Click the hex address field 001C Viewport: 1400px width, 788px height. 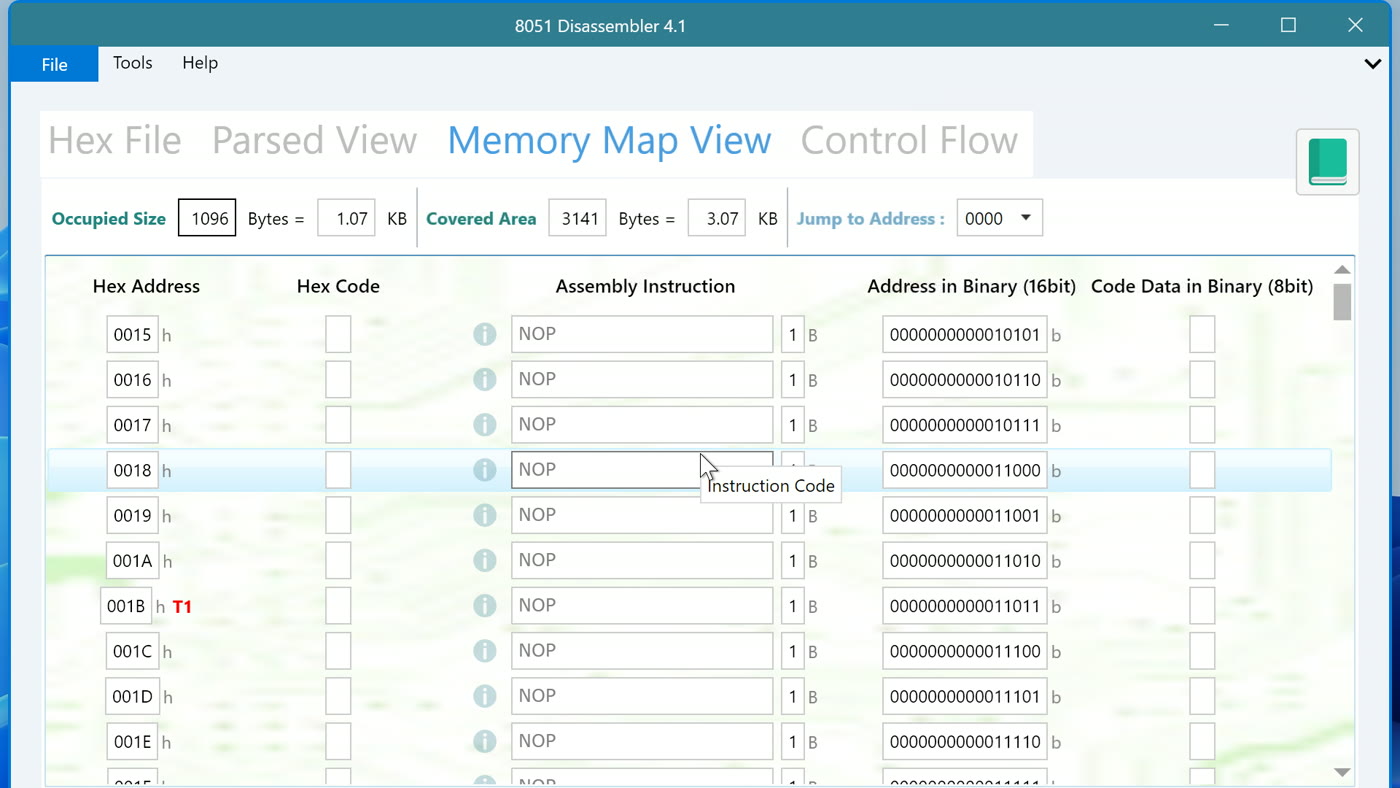[132, 651]
